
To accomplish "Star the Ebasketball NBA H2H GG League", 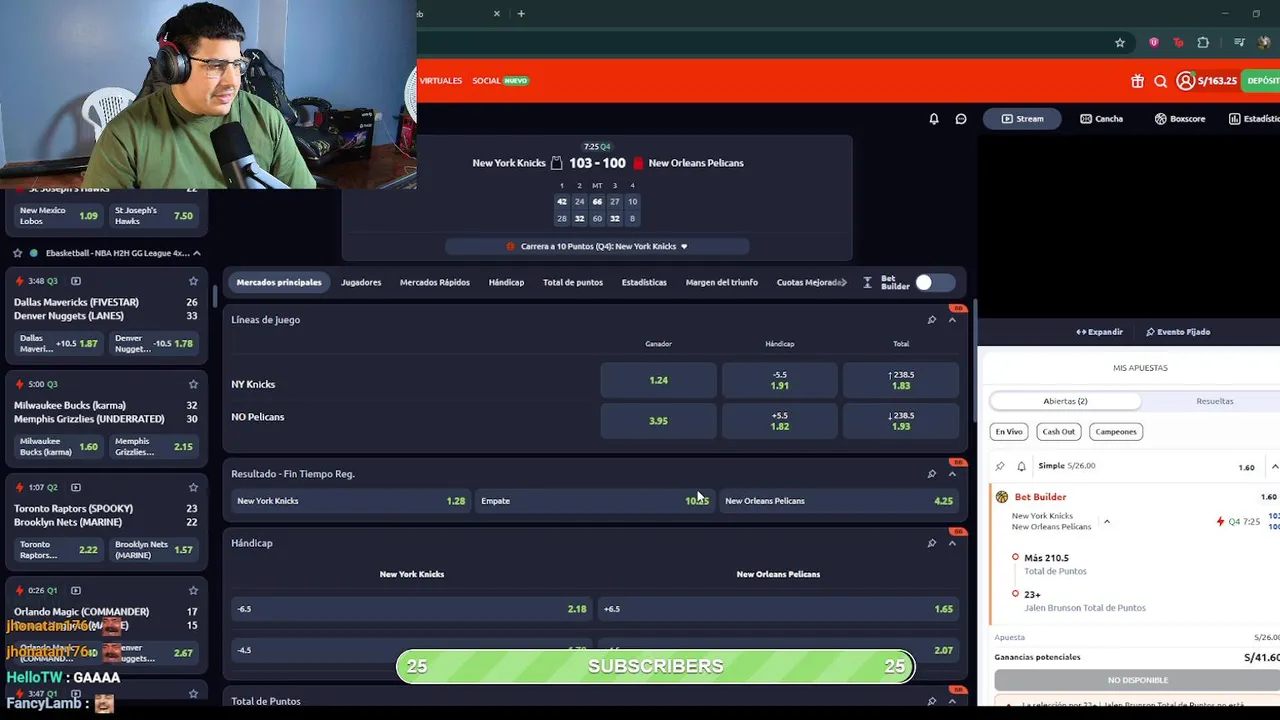I will pos(17,253).
